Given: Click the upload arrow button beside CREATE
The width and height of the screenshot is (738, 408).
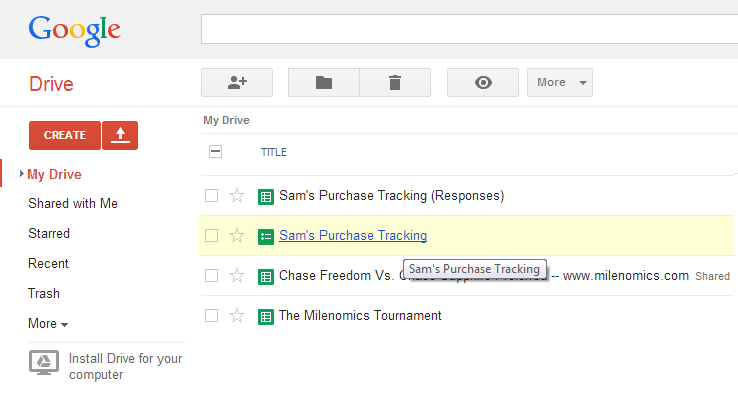Looking at the screenshot, I should click(120, 136).
